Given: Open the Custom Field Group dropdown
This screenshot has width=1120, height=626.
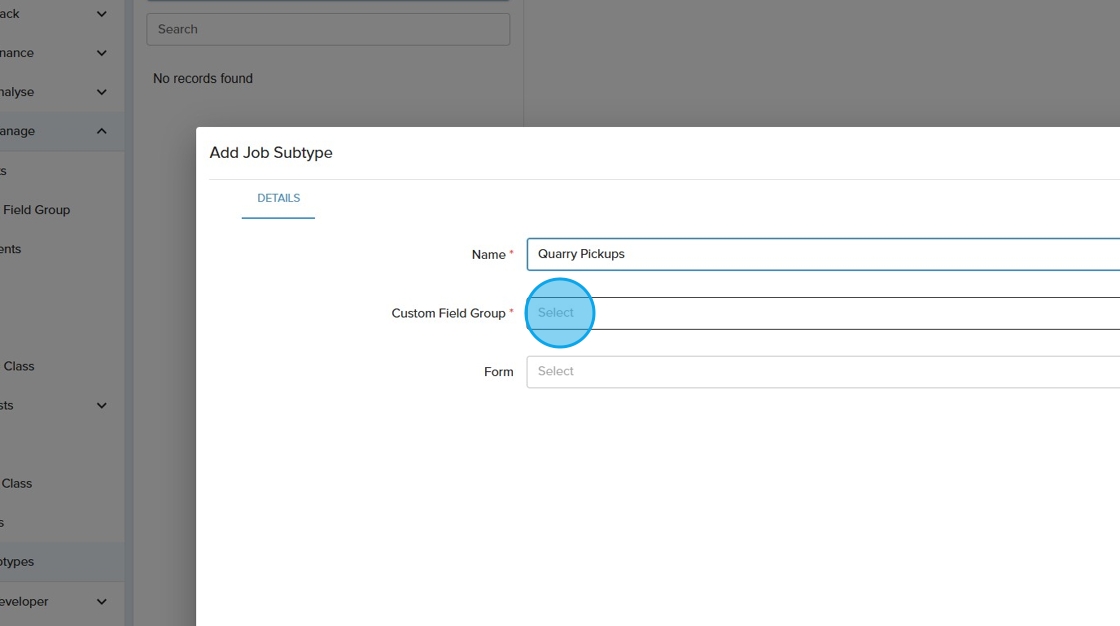Looking at the screenshot, I should pyautogui.click(x=820, y=313).
